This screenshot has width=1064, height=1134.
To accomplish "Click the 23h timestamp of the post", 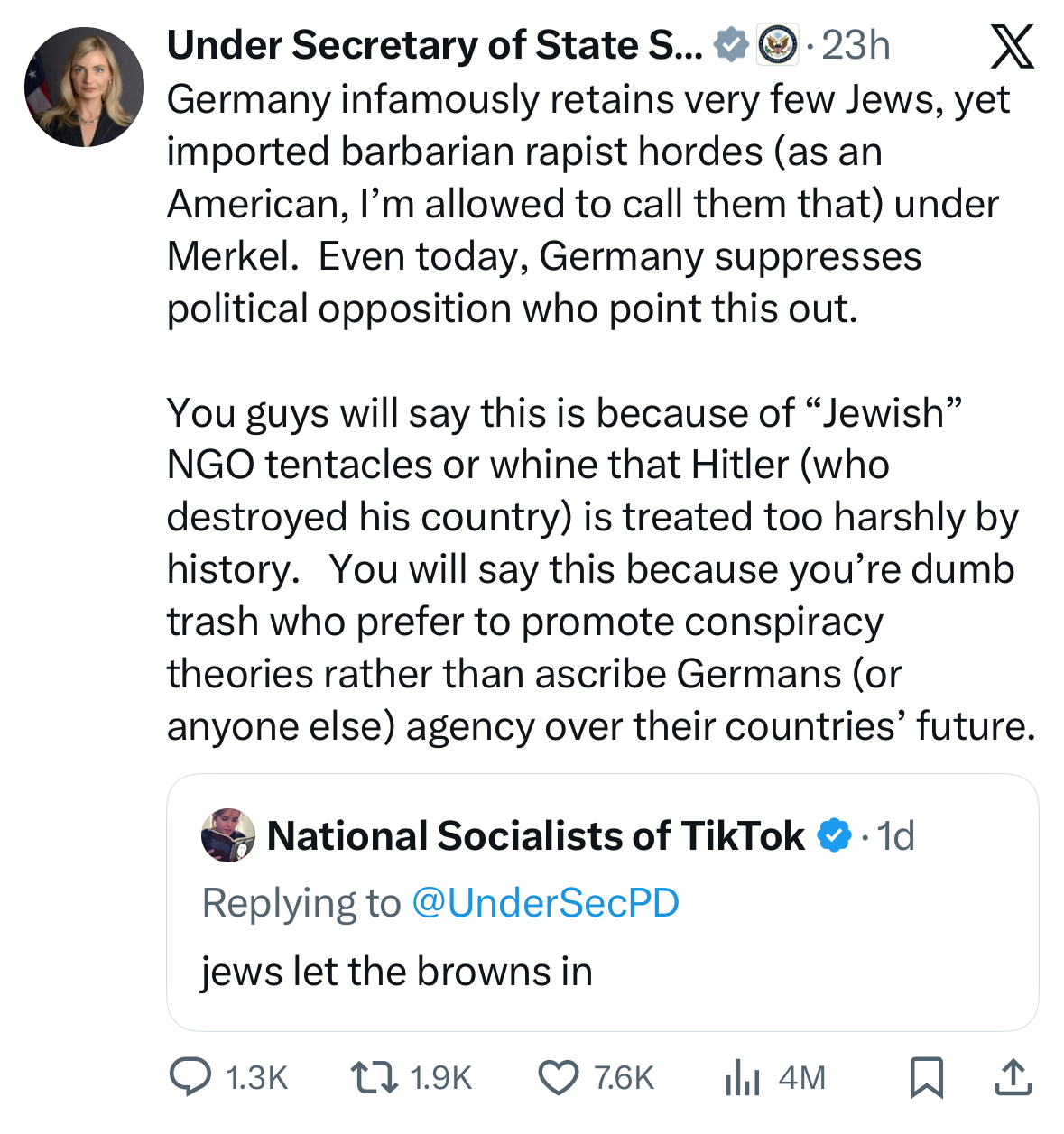I will [x=856, y=45].
